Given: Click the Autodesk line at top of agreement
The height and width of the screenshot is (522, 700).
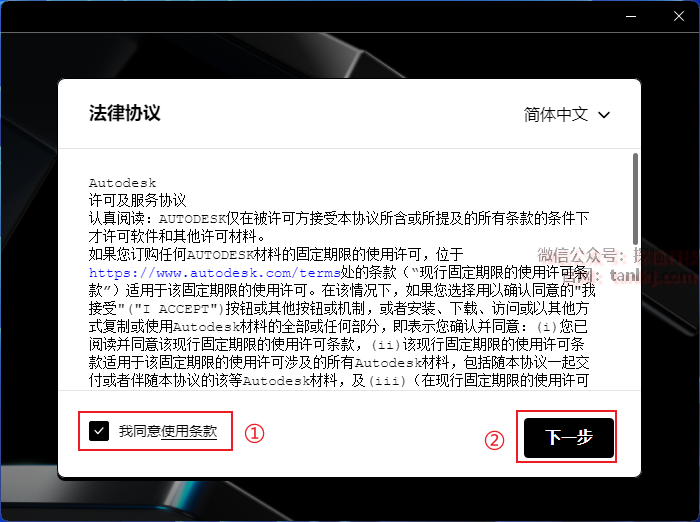Looking at the screenshot, I should coord(122,183).
